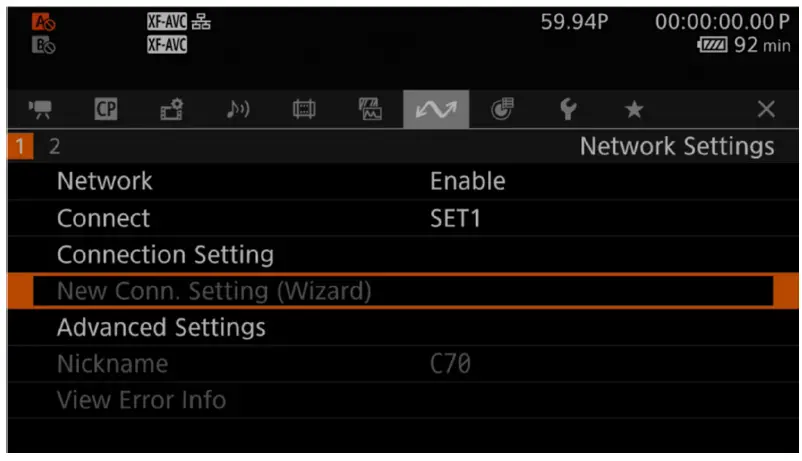The height and width of the screenshot is (461, 802).
Task: Open Advanced Settings submenu
Action: click(x=161, y=327)
